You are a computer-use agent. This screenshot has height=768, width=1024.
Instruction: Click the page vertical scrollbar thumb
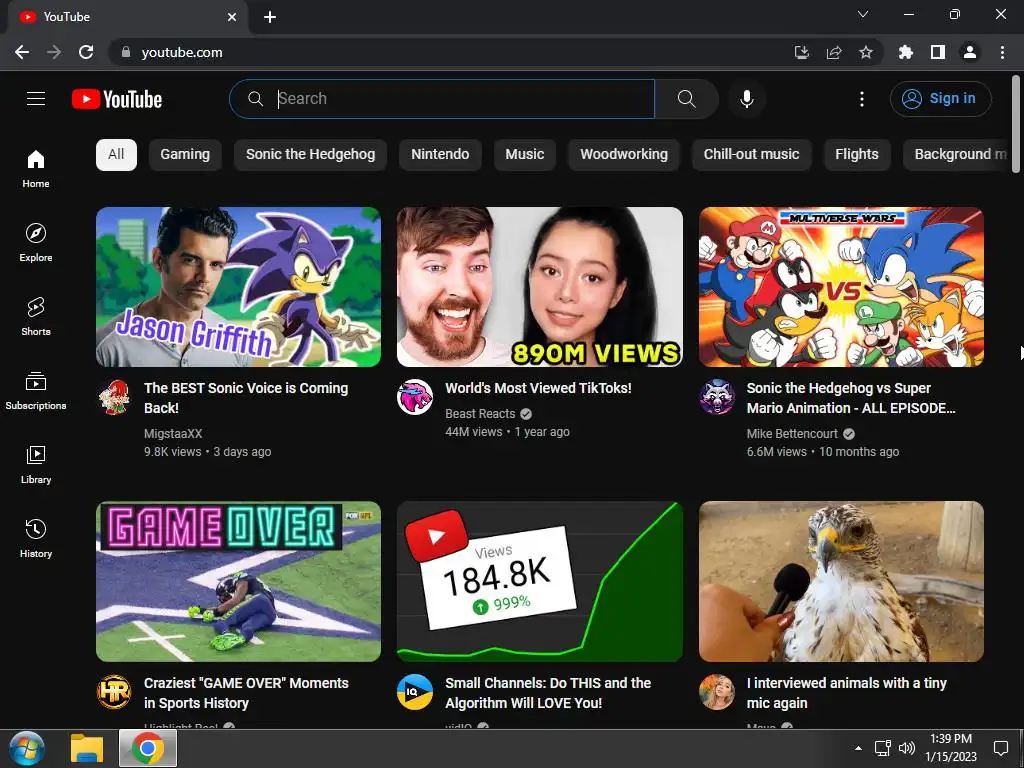[x=1016, y=124]
